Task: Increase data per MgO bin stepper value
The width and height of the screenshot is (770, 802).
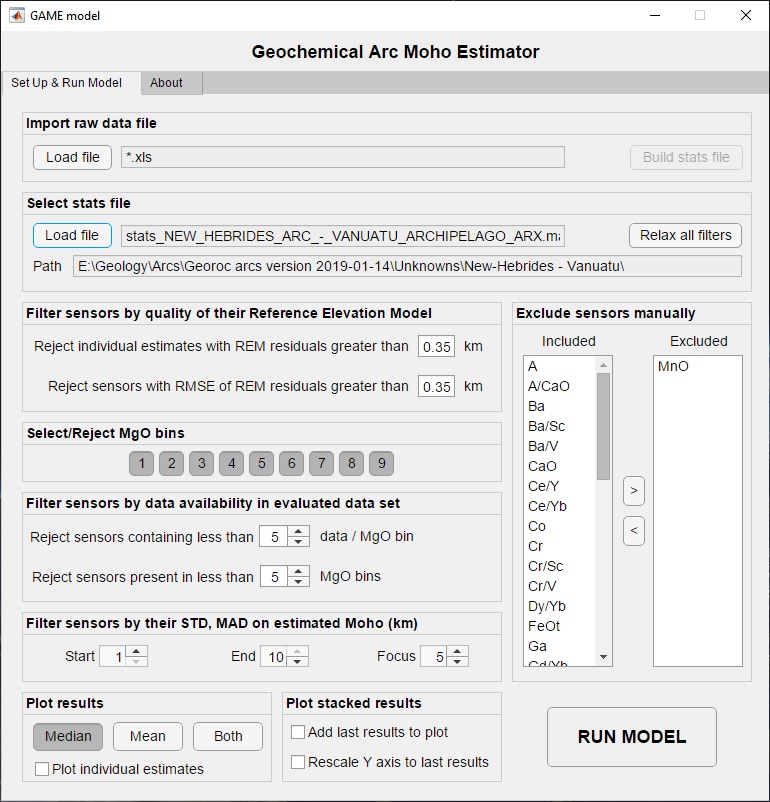Action: tap(299, 531)
